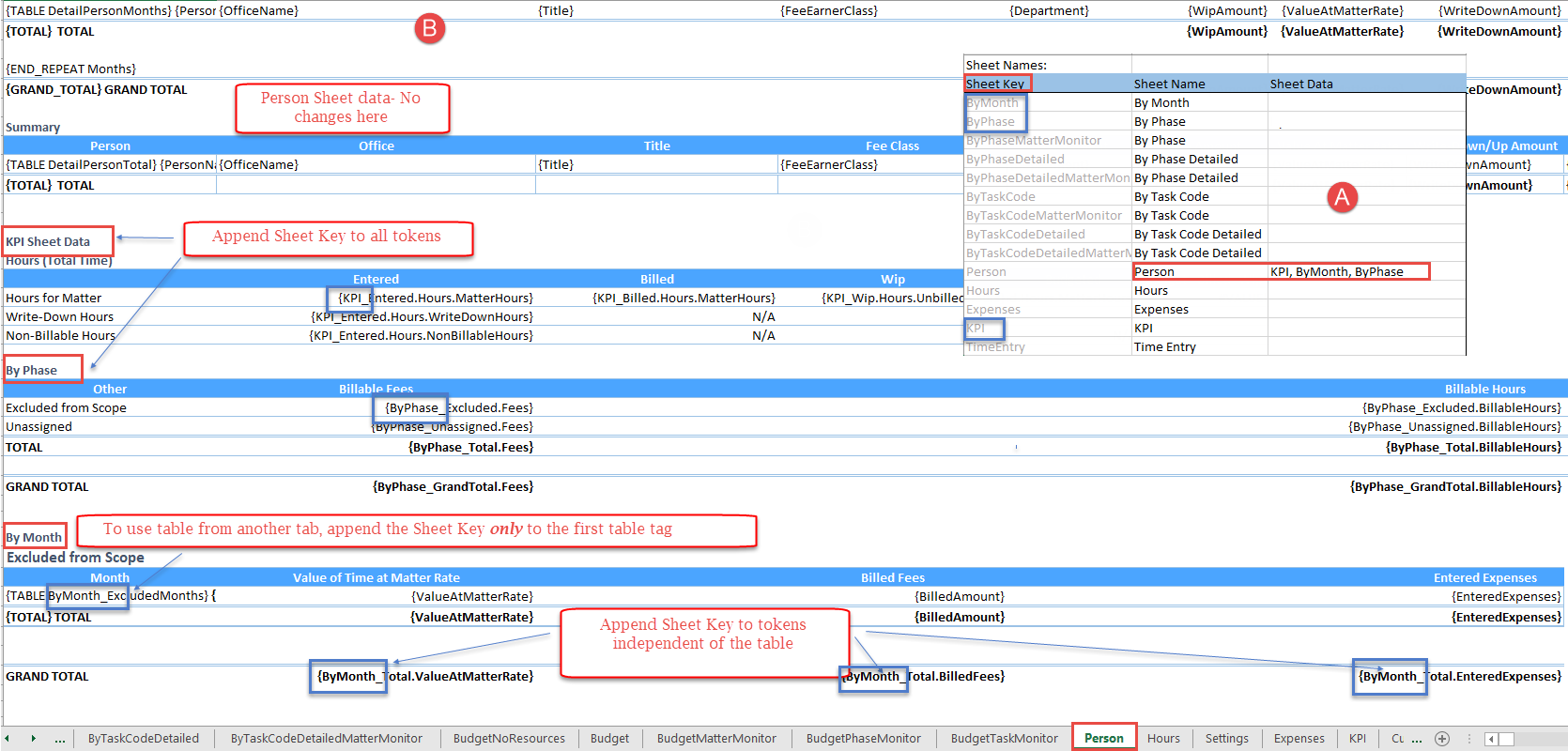This screenshot has width=1568, height=751.
Task: Select cell with KPI, ByMonth, ByPhase
Action: pos(1336,272)
